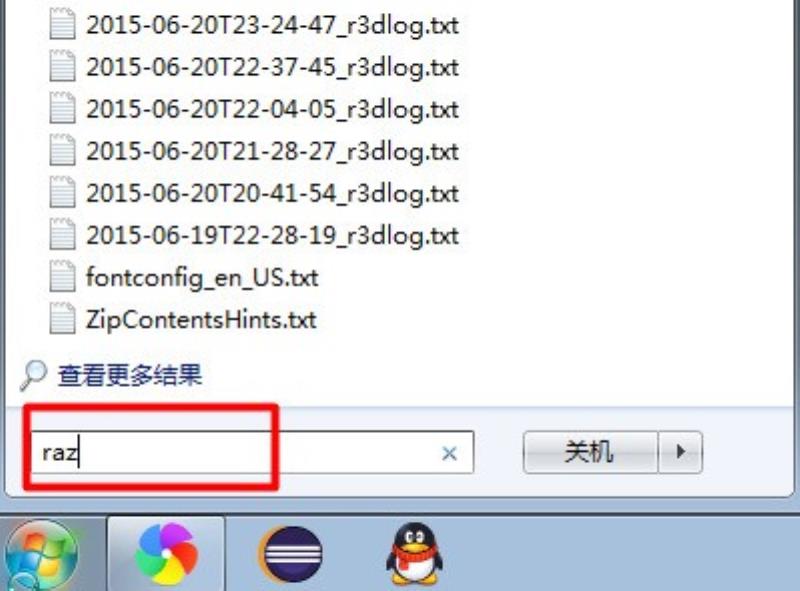Open the 查看更多结果 link
Viewport: 800px width, 591px height.
coord(130,375)
